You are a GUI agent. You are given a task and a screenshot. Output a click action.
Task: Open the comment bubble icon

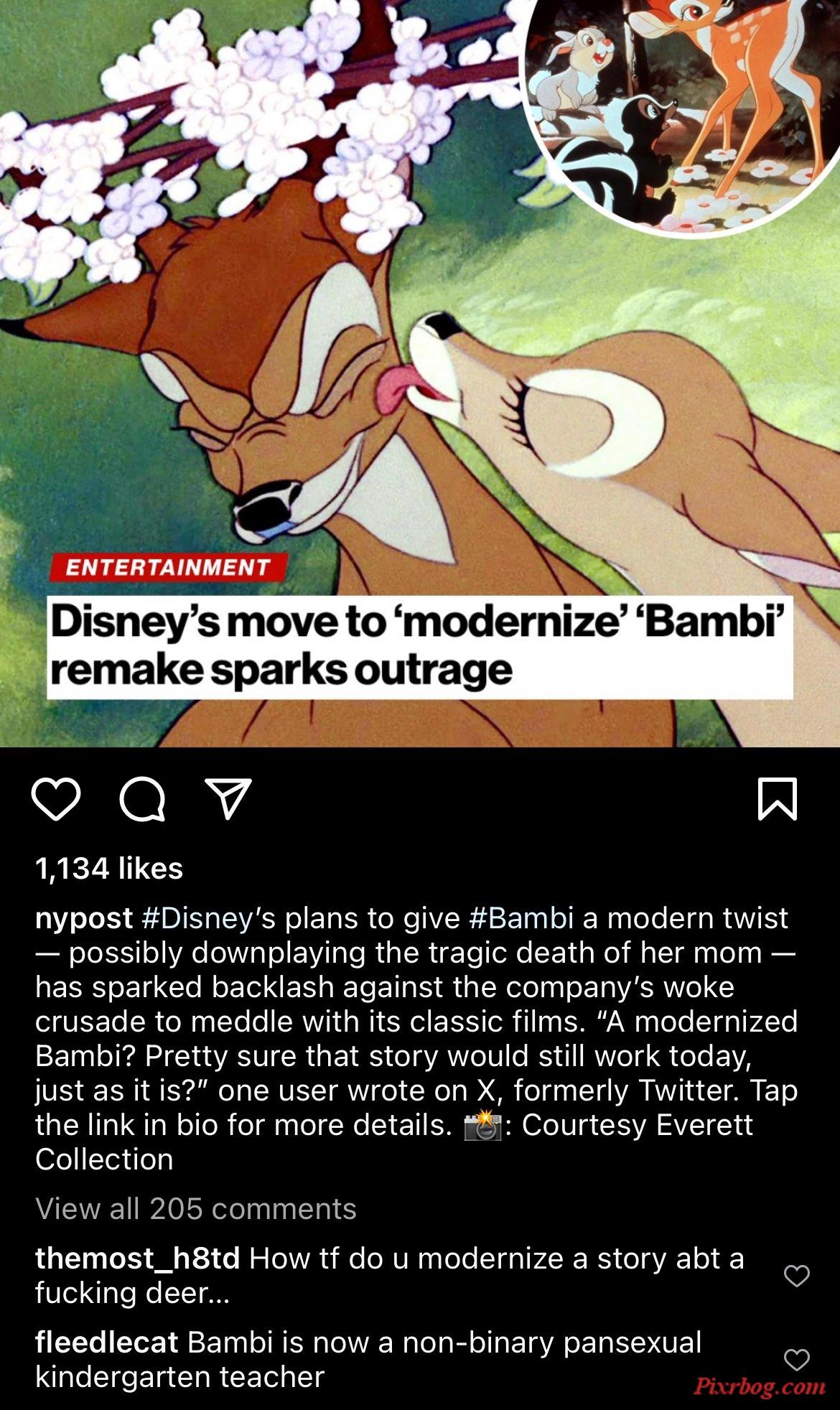(142, 799)
